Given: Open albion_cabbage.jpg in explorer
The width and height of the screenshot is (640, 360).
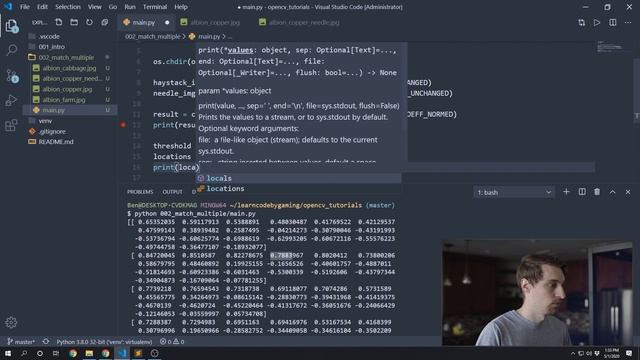Looking at the screenshot, I should 69,68.
